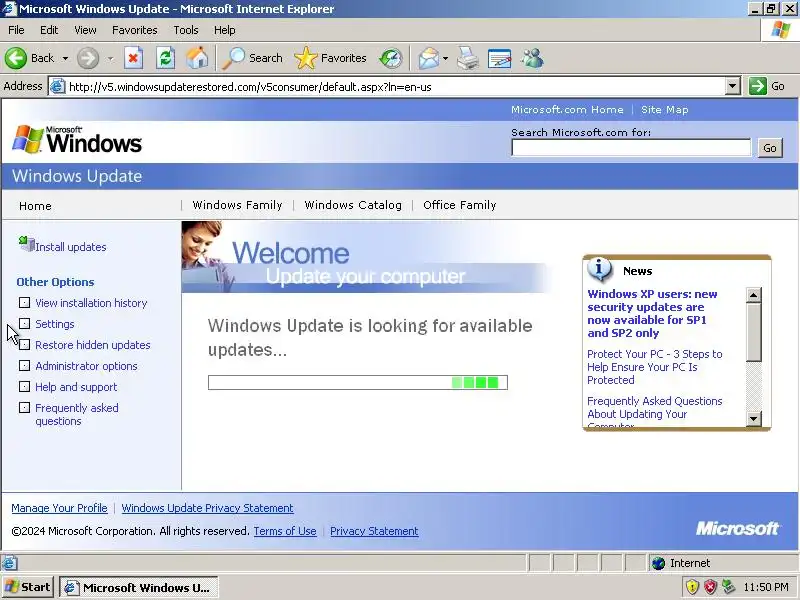Click the Internet zone globe icon
Screen dimensions: 800x600
tap(658, 563)
